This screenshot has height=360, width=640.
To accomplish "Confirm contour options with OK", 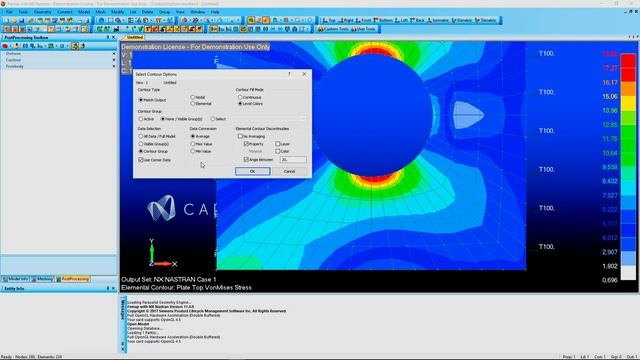I will [253, 171].
